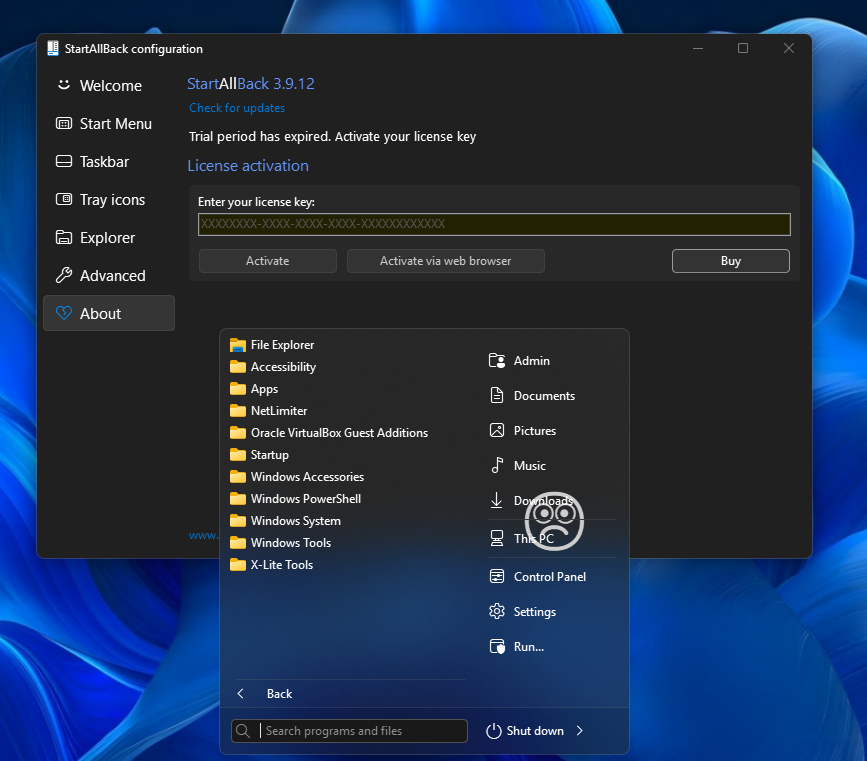Image resolution: width=867 pixels, height=761 pixels.
Task: Click the search magnifier icon
Action: pos(242,731)
